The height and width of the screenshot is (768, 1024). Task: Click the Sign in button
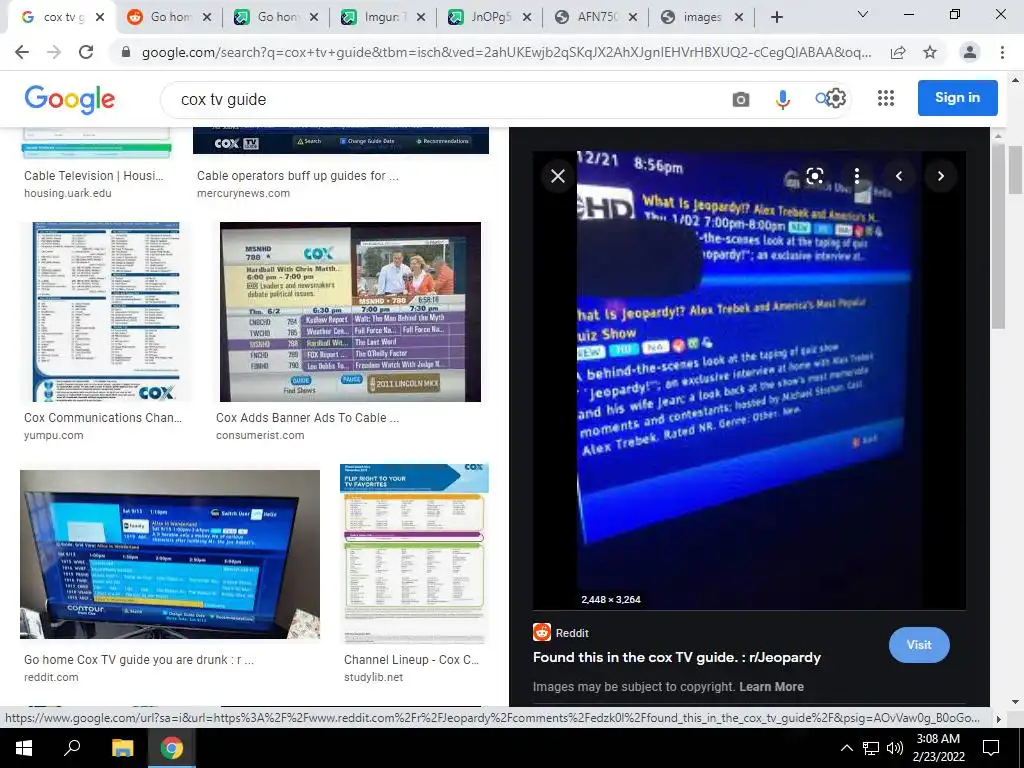pos(957,98)
